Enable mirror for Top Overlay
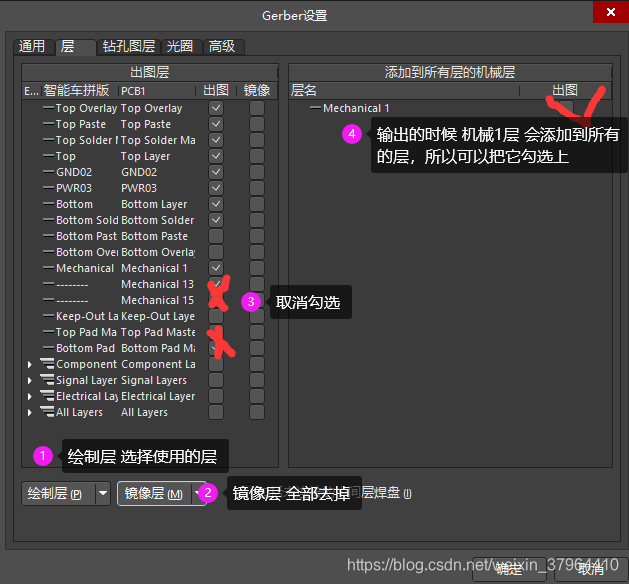 click(x=257, y=108)
